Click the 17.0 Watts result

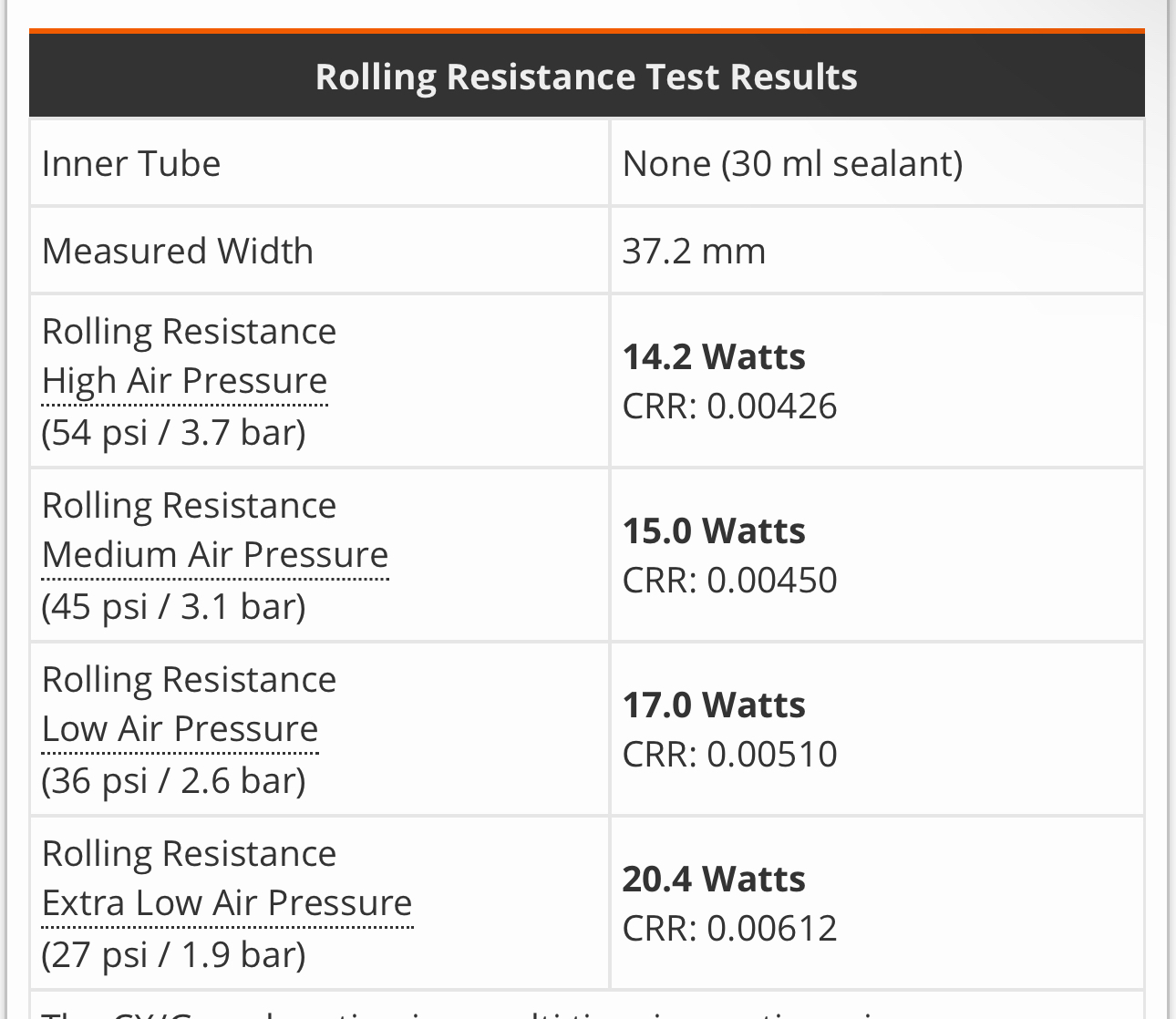coord(714,705)
